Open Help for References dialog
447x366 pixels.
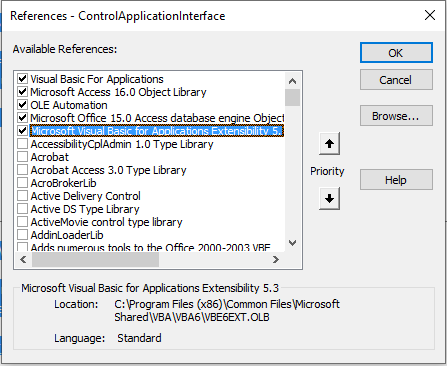pos(396,180)
